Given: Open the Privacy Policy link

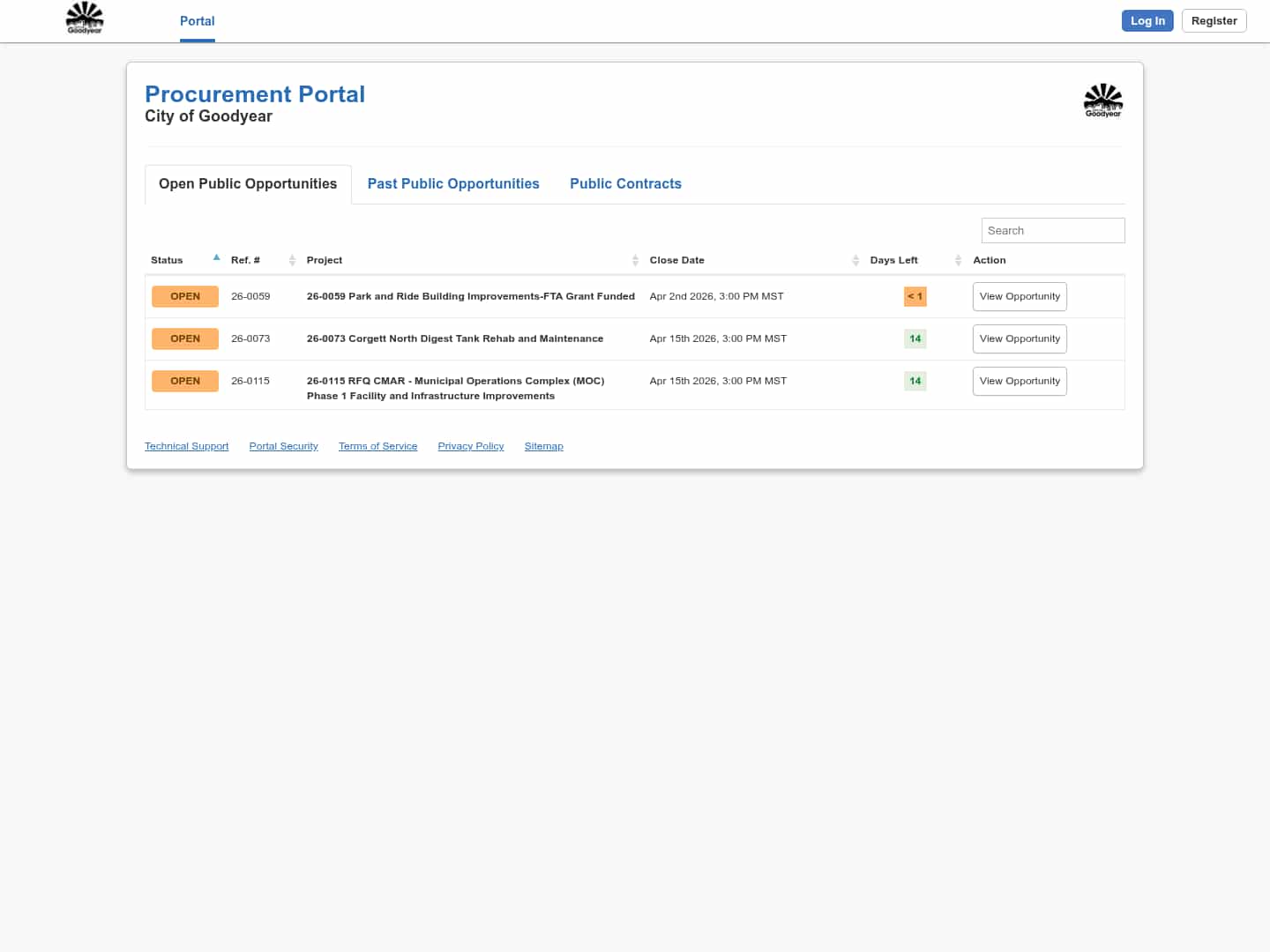Looking at the screenshot, I should click(471, 447).
